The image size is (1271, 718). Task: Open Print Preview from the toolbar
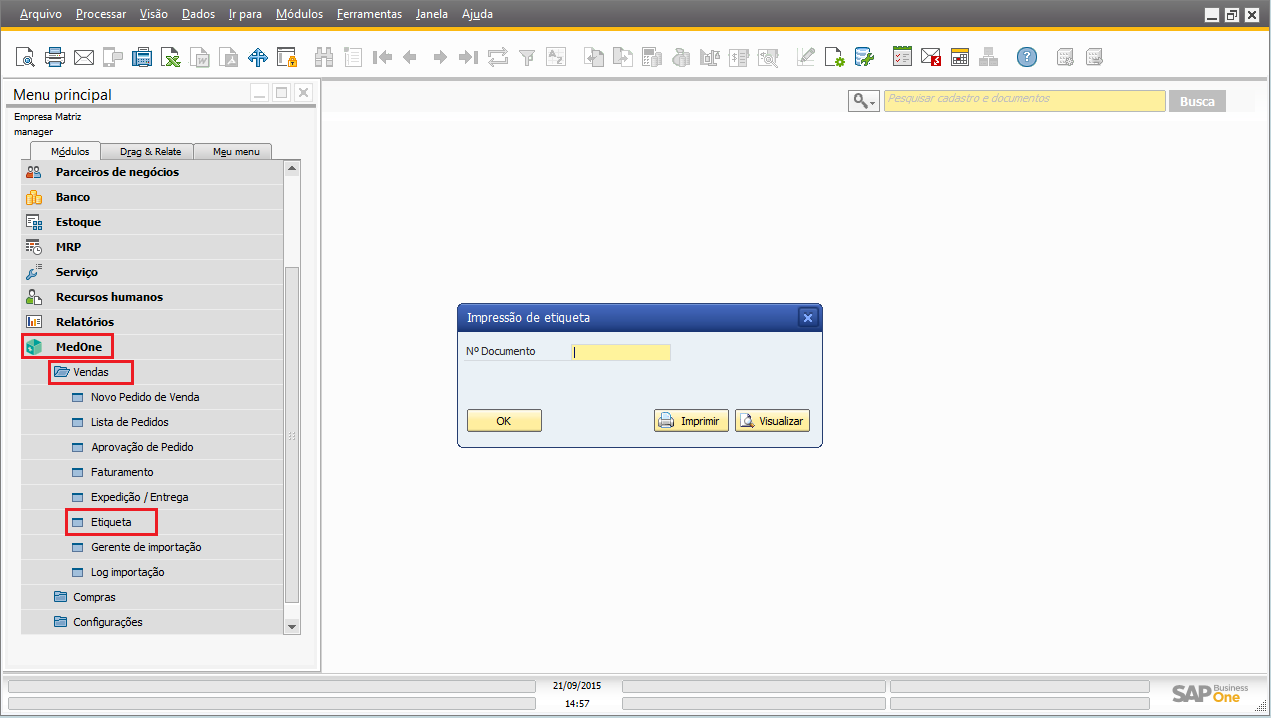click(25, 57)
